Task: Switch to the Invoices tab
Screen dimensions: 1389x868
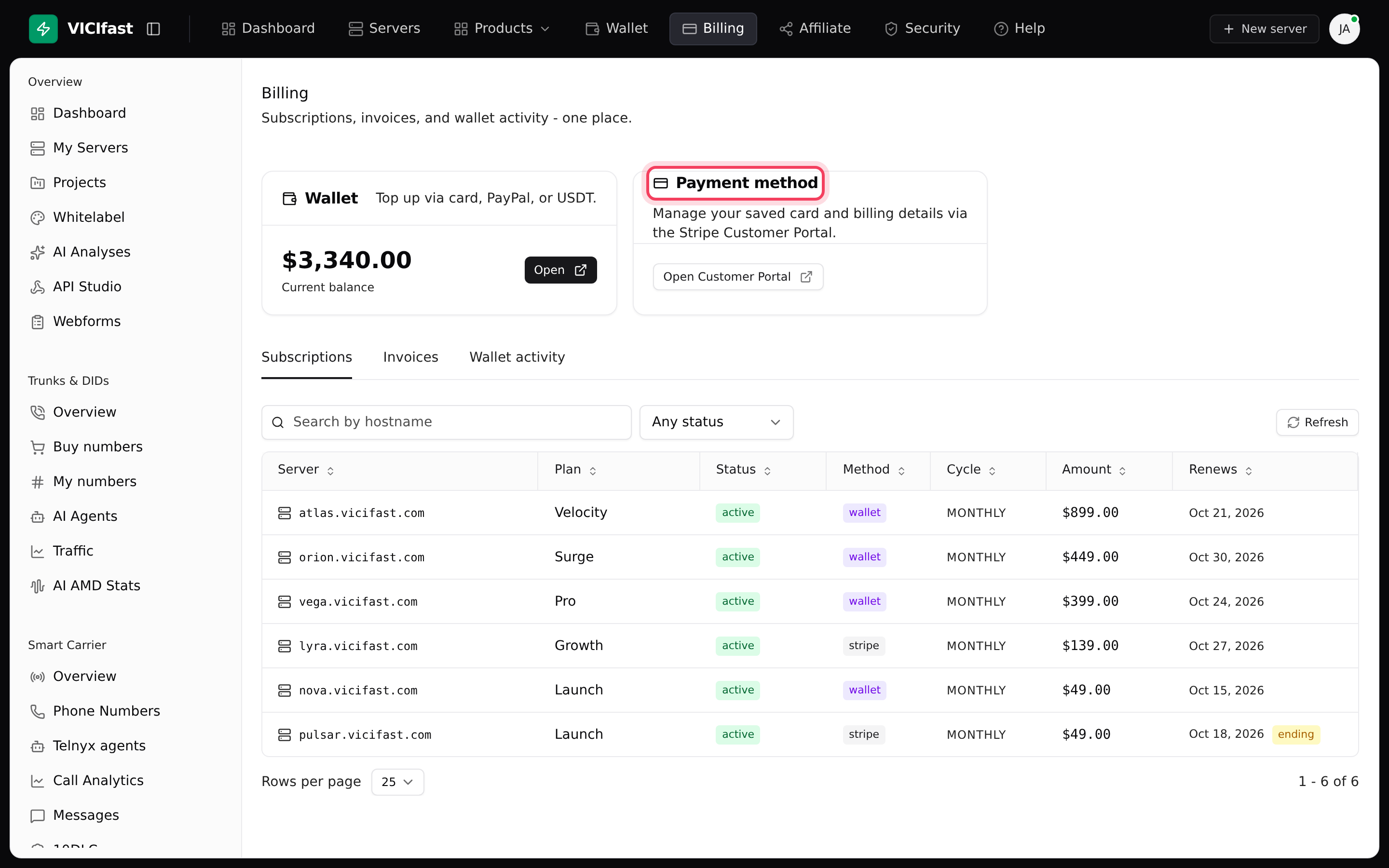Action: coord(410,358)
